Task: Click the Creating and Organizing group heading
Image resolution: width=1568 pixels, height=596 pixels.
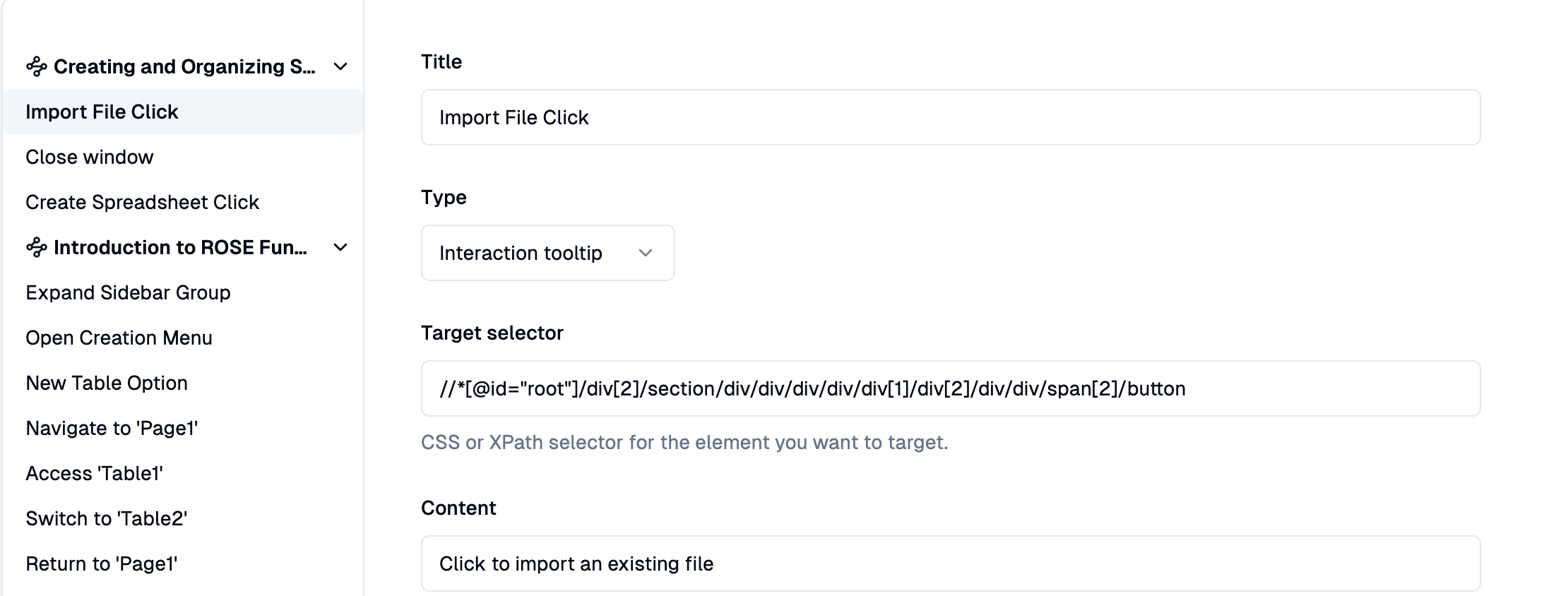Action: click(184, 66)
